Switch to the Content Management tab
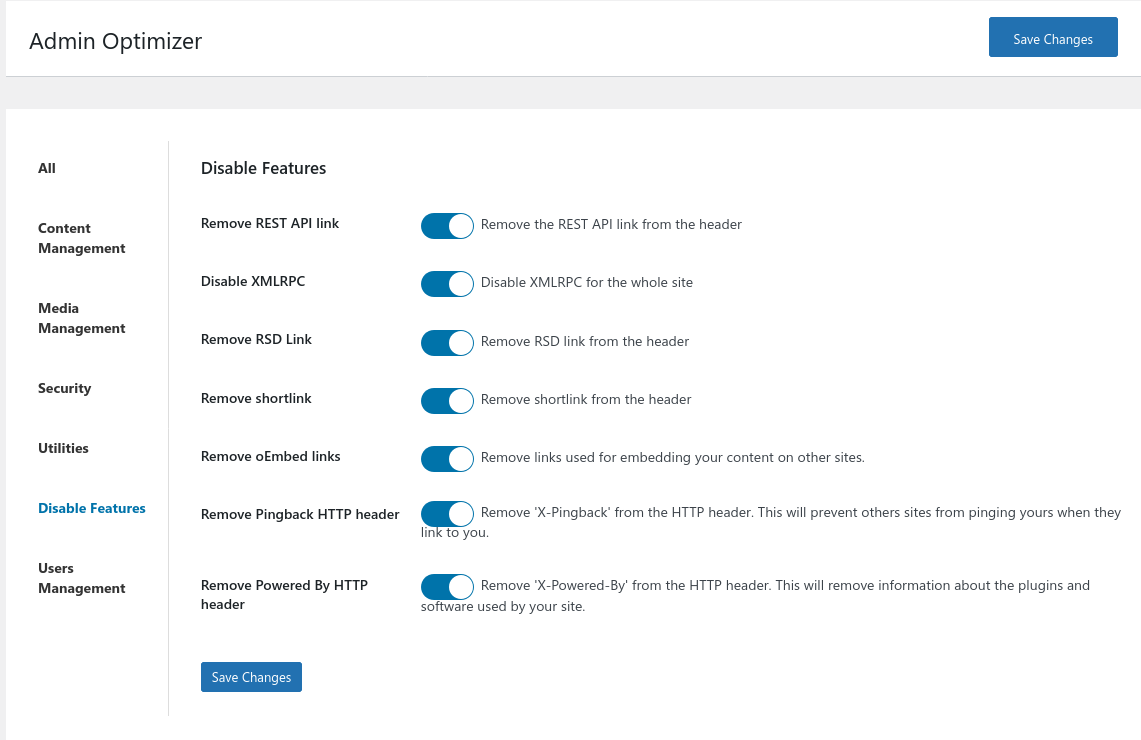The image size is (1141, 740). tap(82, 238)
